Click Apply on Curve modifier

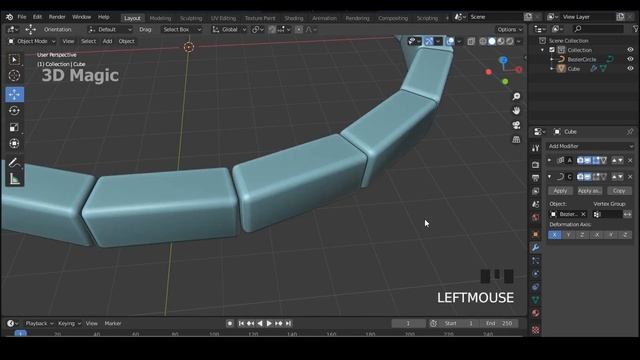click(x=560, y=191)
